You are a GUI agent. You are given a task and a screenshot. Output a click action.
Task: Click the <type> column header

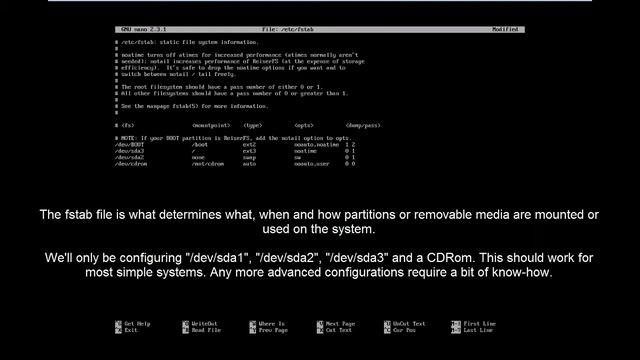[x=253, y=125]
